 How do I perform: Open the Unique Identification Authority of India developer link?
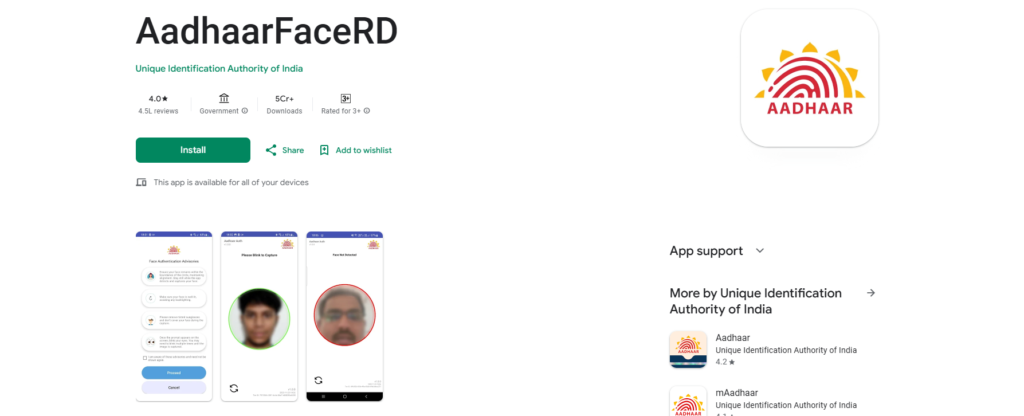pos(219,69)
